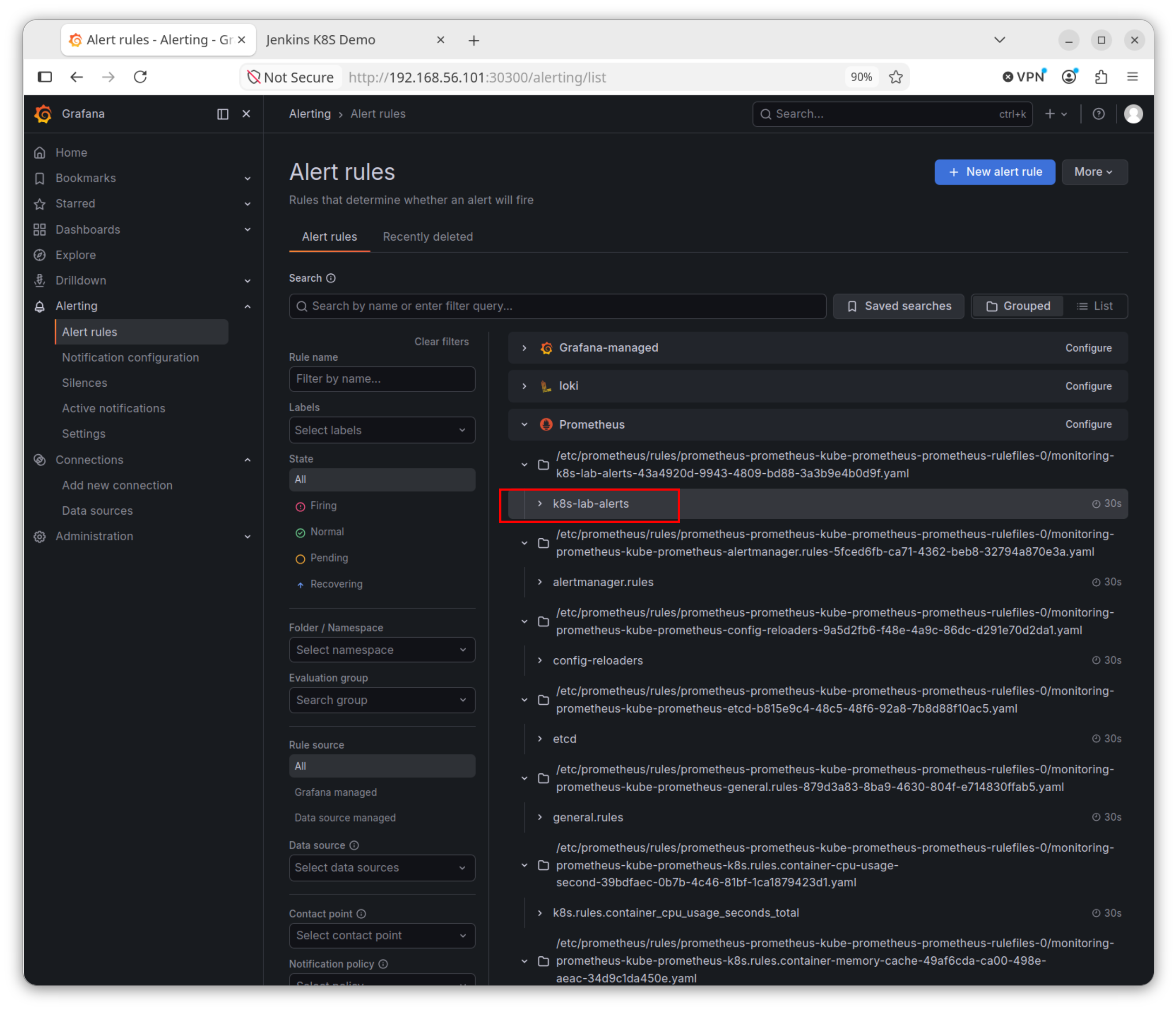Collapse the Alerting section chevron
The image size is (1176, 1011).
coord(248,306)
